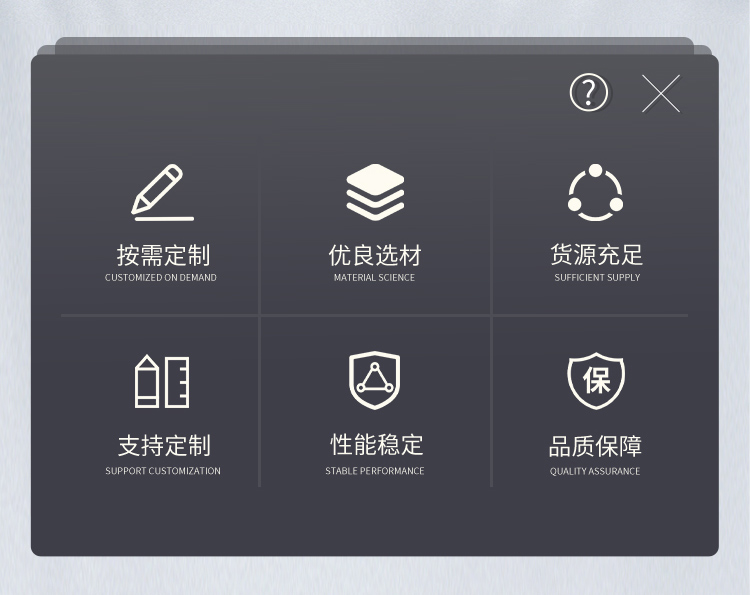This screenshot has height=595, width=750.
Task: Click the QUALITY ASSURANCE caption
Action: click(595, 471)
